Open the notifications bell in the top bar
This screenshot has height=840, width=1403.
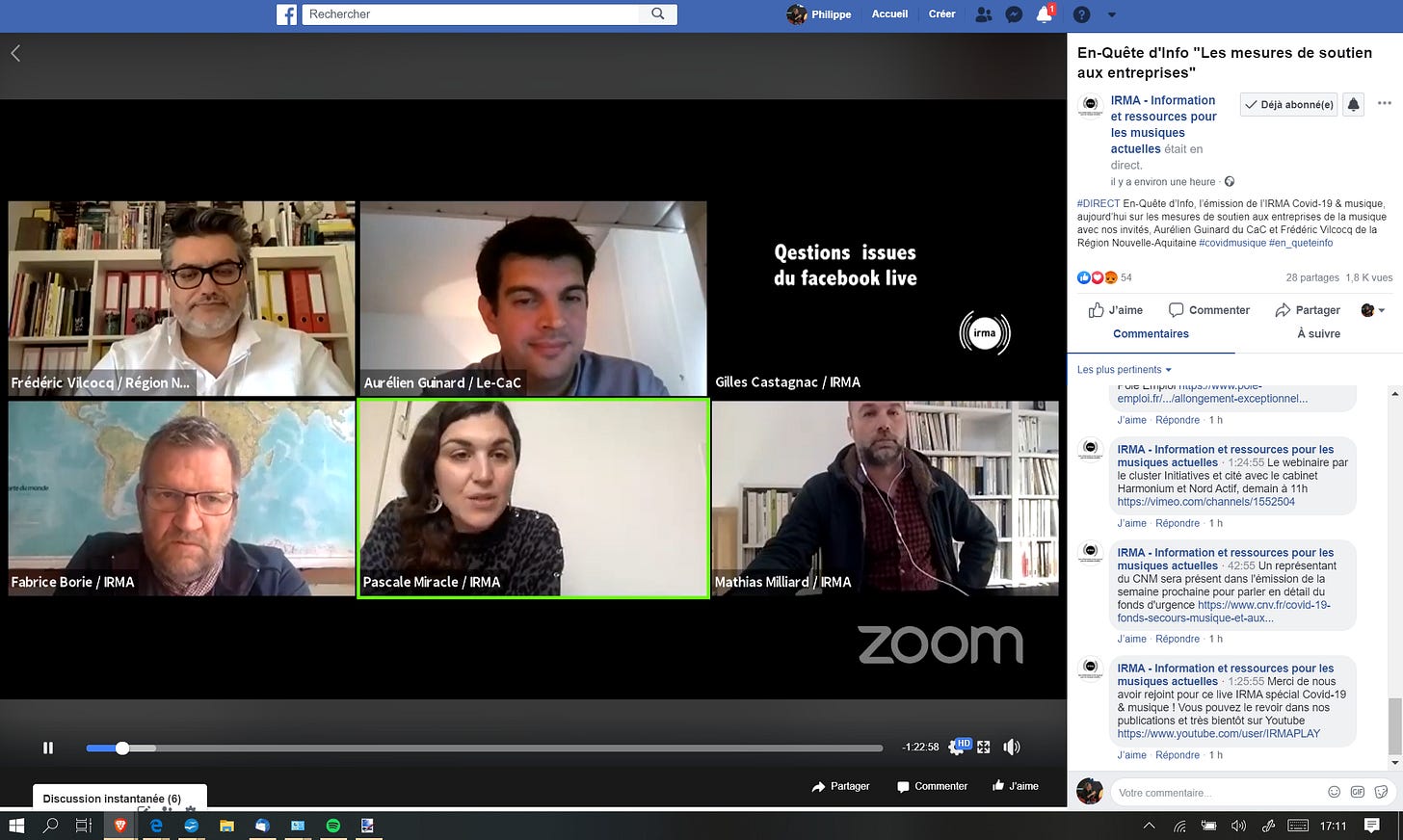click(1044, 14)
